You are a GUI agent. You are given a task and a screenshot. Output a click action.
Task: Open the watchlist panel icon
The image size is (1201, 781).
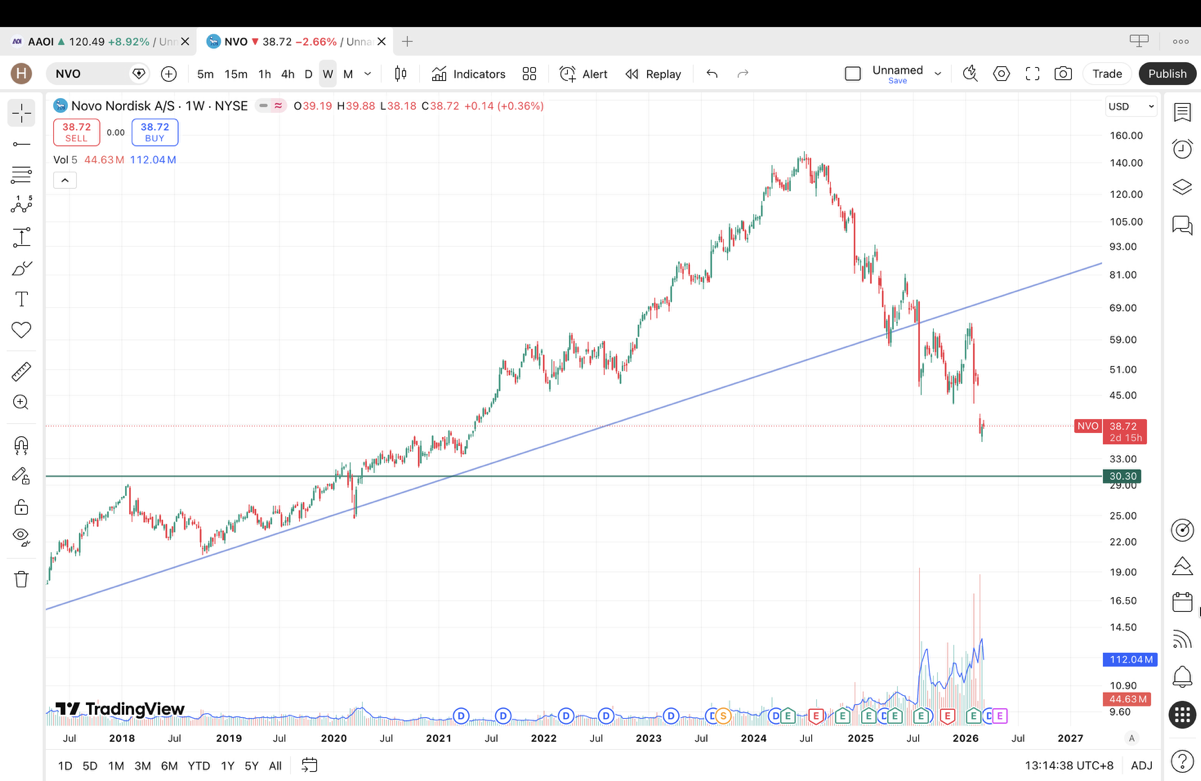click(x=1182, y=112)
